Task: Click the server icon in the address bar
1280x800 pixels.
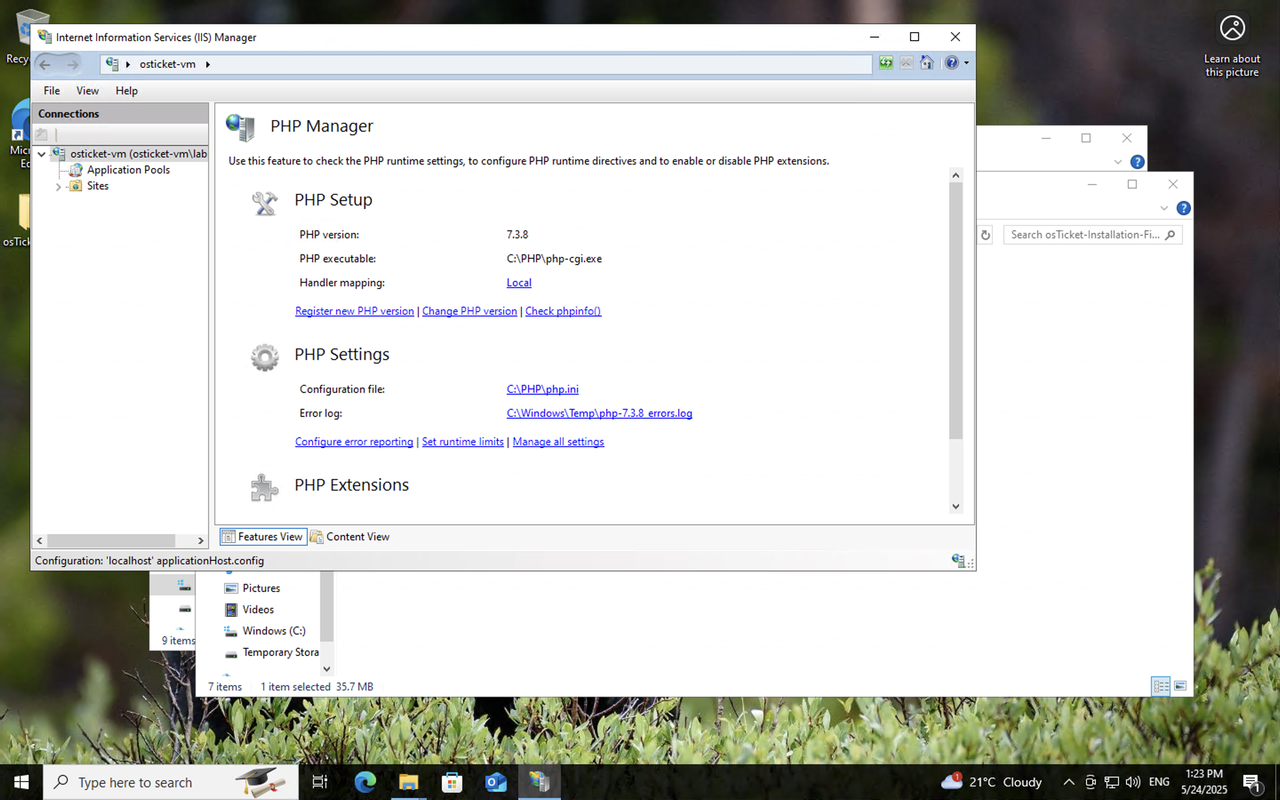Action: point(112,64)
